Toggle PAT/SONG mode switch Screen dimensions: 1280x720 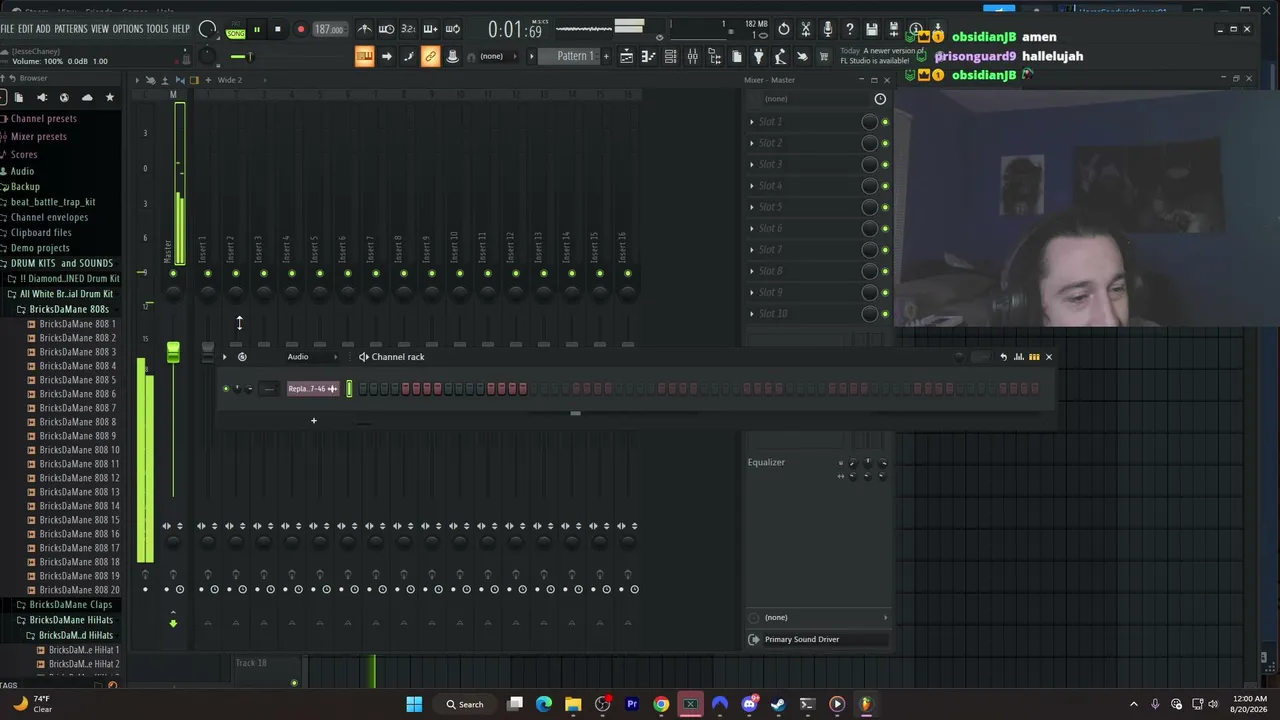point(236,31)
